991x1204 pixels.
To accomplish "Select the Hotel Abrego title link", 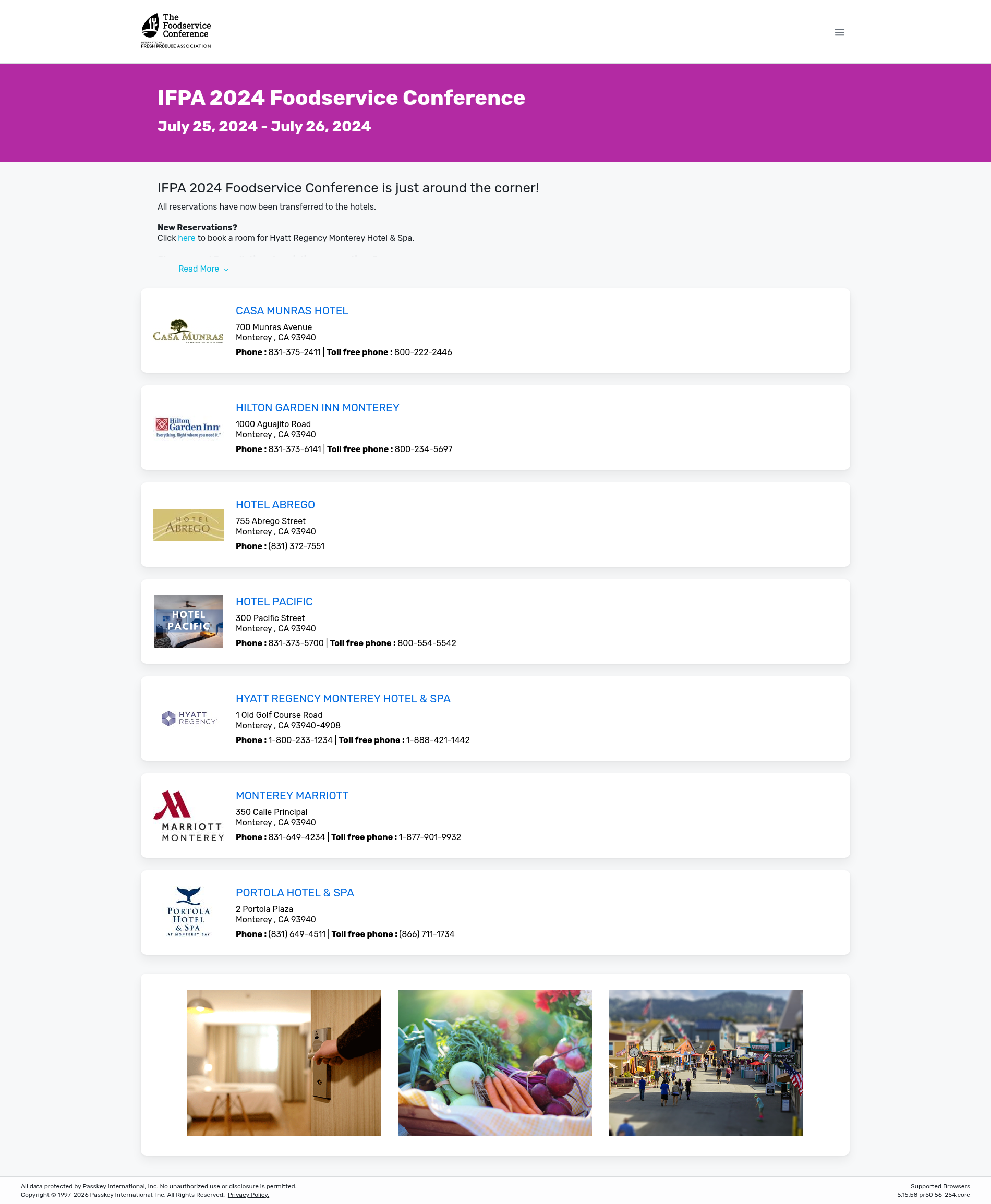I will [275, 505].
